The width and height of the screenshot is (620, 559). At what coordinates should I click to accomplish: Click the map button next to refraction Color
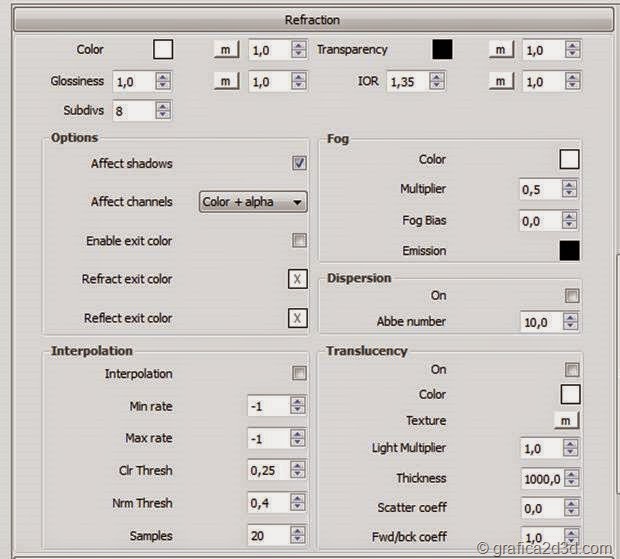[226, 49]
